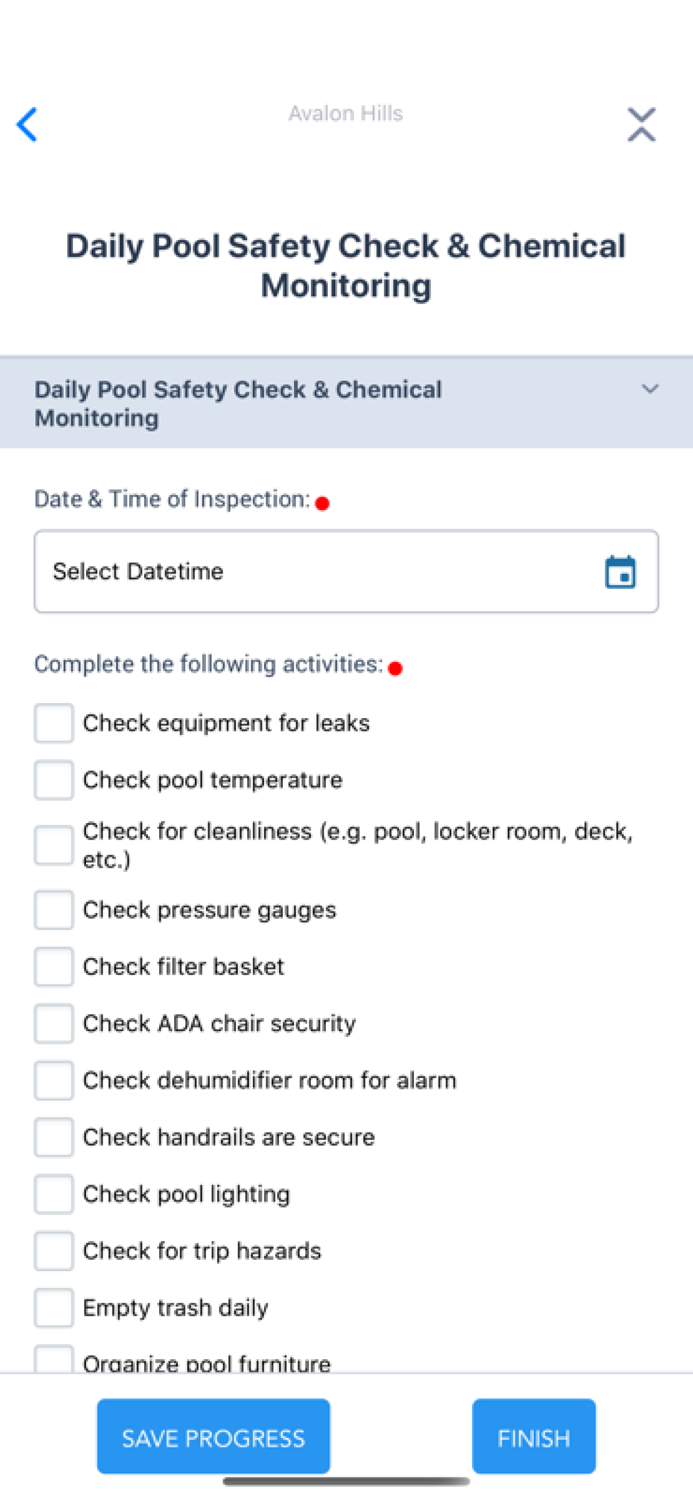Tick the 'Check pressure gauges' checkbox
693x1500 pixels.
coord(53,909)
